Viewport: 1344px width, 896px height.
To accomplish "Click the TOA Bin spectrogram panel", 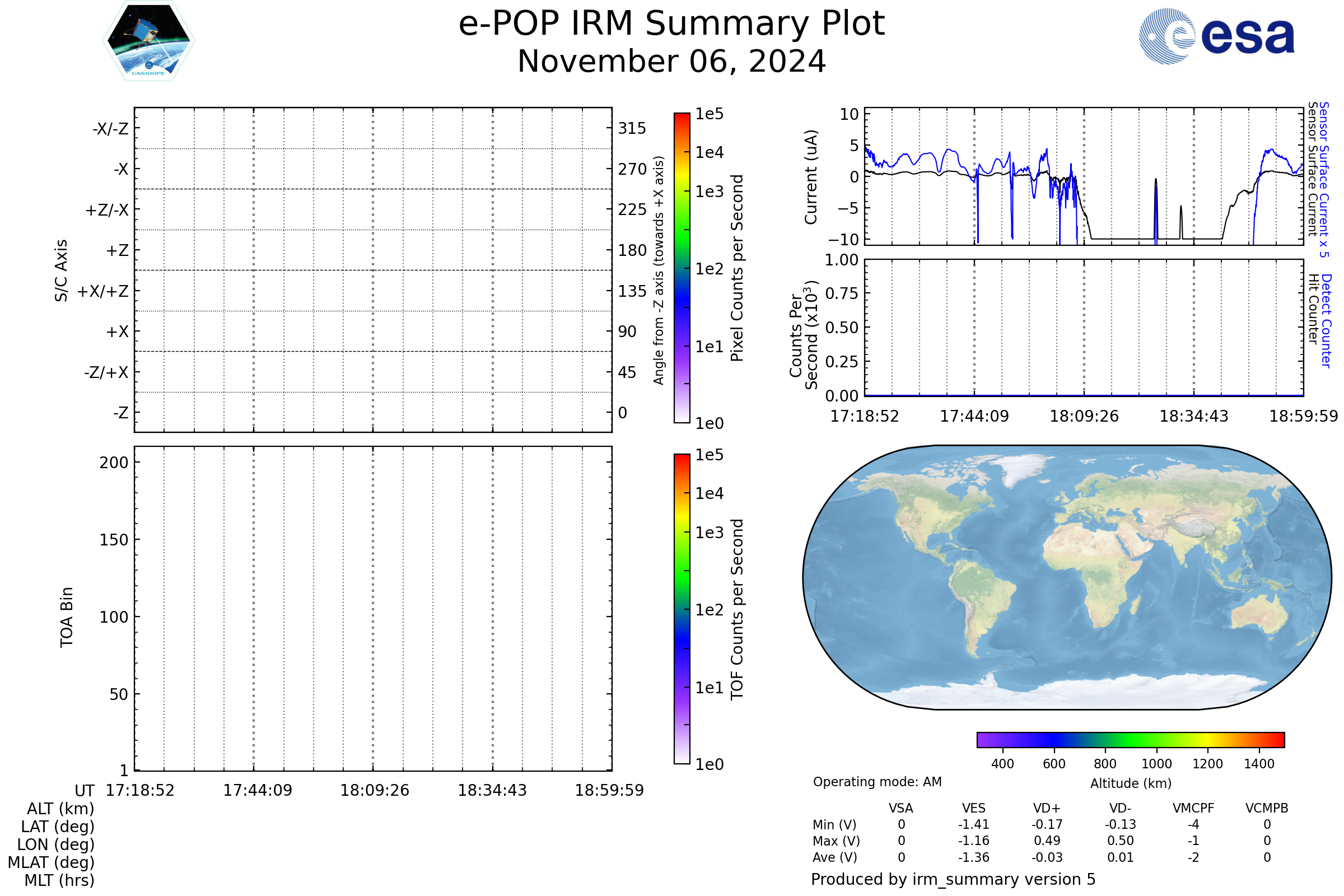I will point(372,608).
